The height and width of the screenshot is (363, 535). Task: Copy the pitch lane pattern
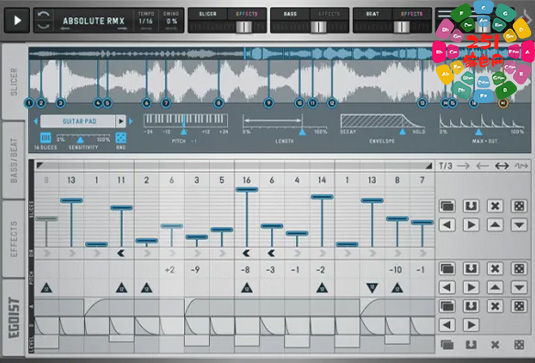[447, 269]
